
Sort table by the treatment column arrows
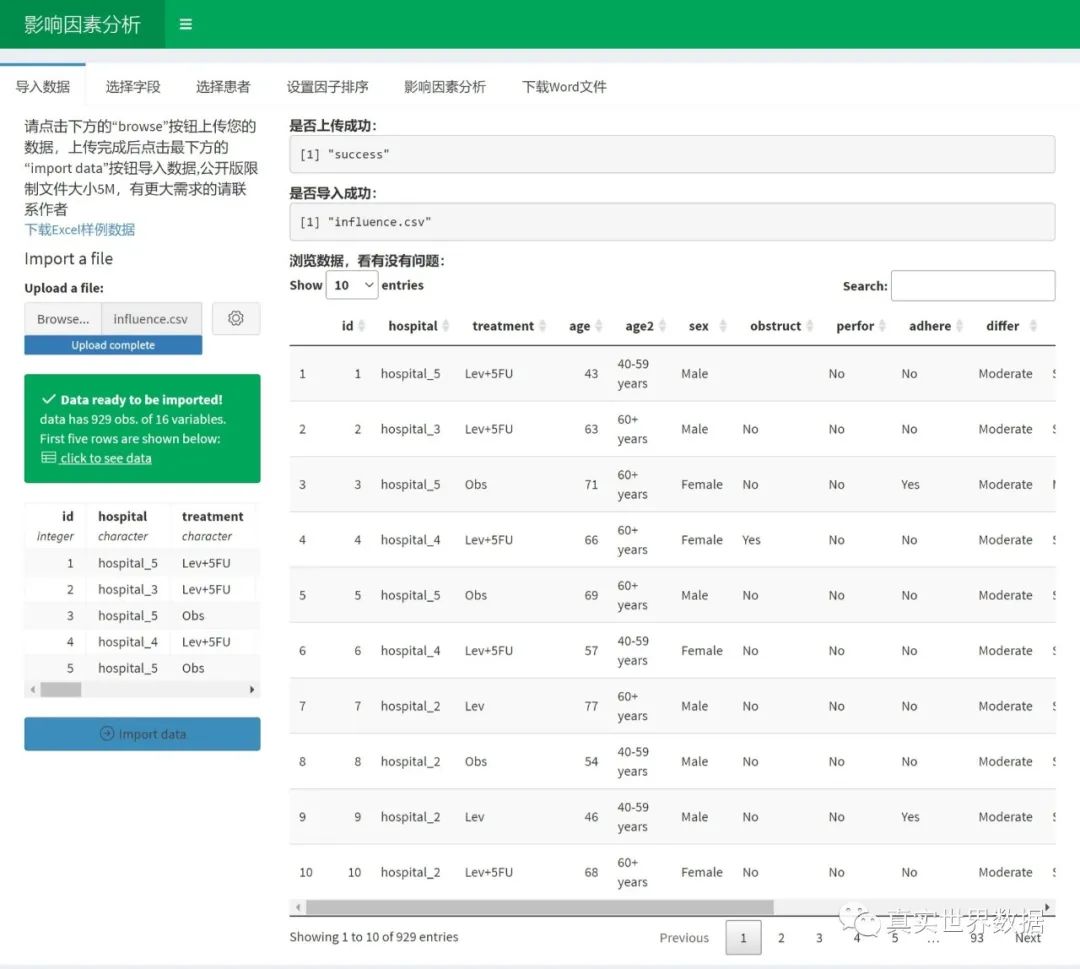tap(542, 326)
